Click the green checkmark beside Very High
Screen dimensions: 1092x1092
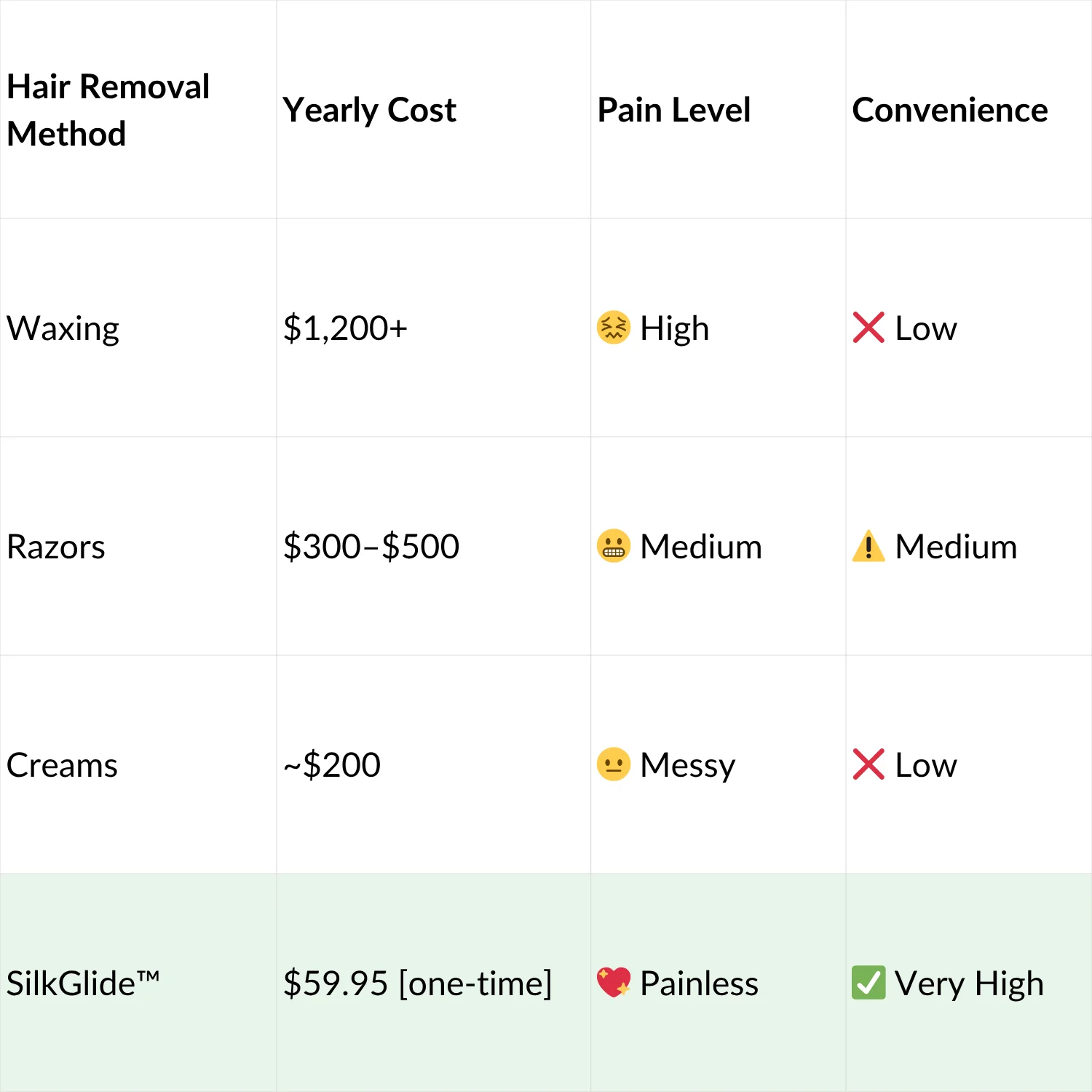(x=869, y=983)
